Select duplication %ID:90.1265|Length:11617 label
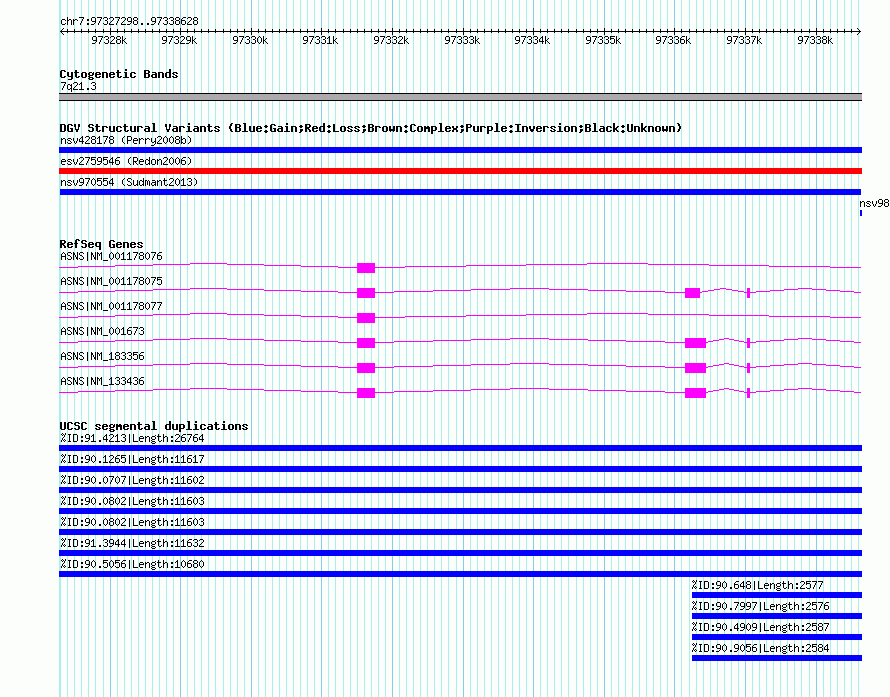The height and width of the screenshot is (697, 890). 132,460
